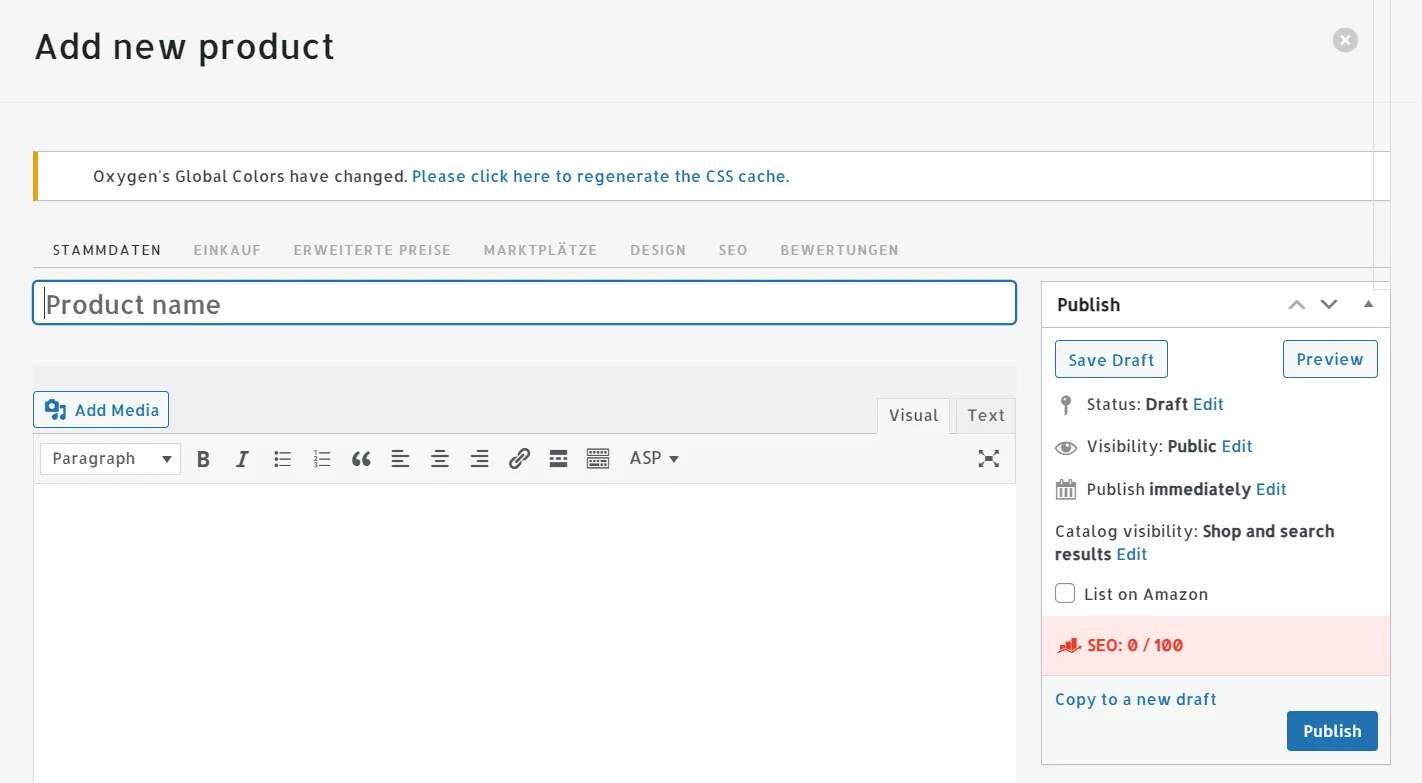Screen dimensions: 1422x783
Task: Open the ASP dropdown menu
Action: [654, 458]
